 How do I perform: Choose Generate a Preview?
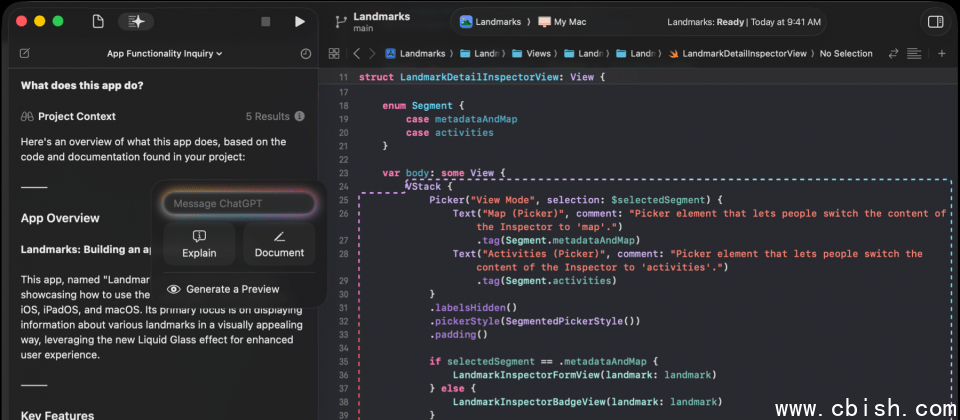tap(223, 289)
